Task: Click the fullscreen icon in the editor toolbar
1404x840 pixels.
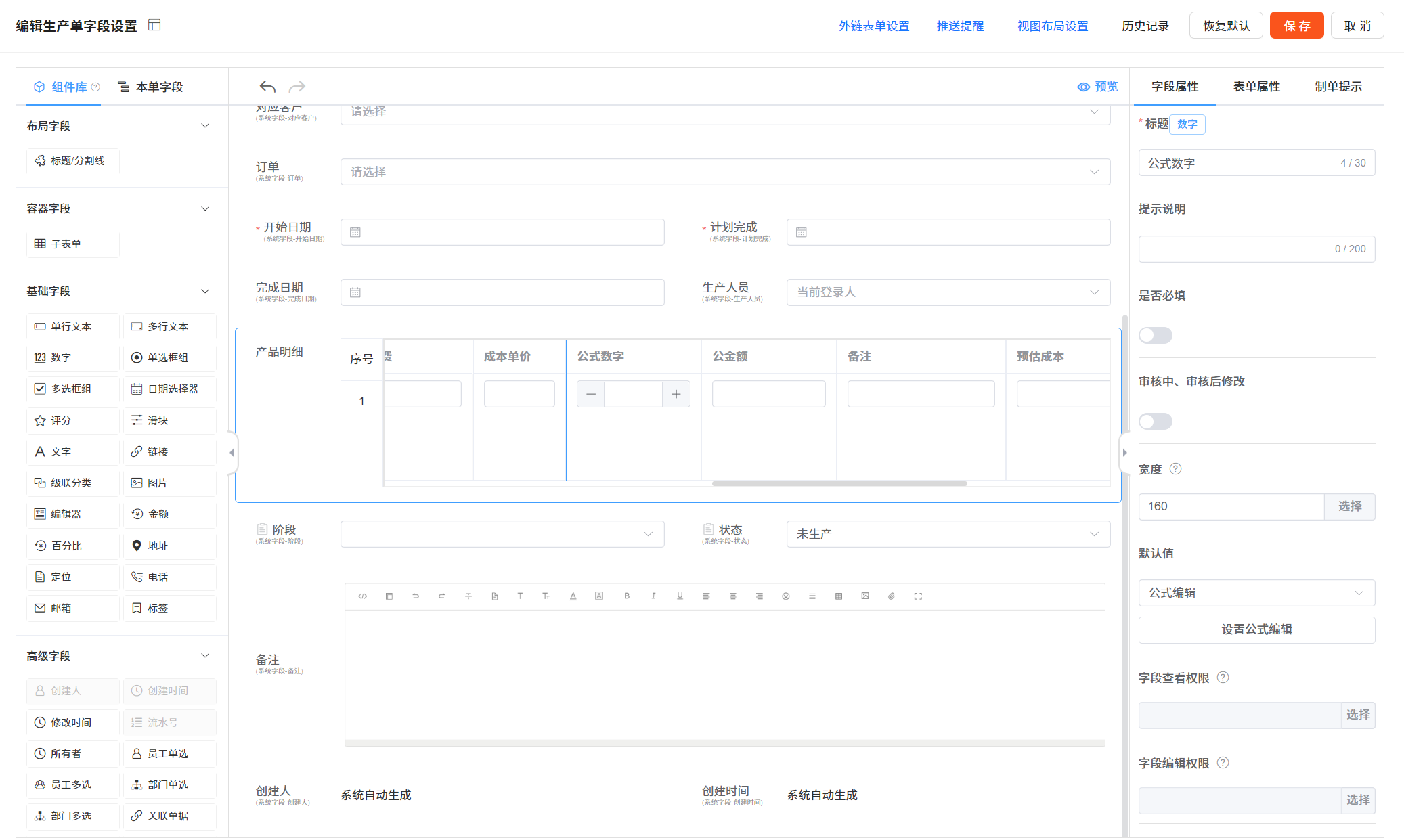Action: [918, 596]
